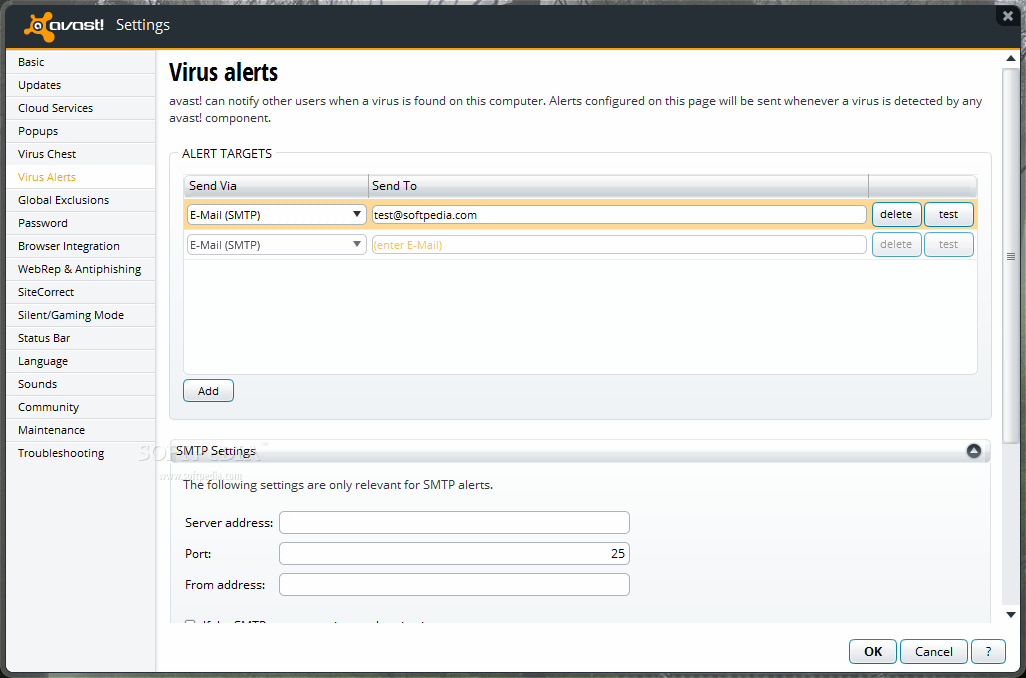
Task: Click the test@softpedia.com Send To field
Action: point(619,214)
